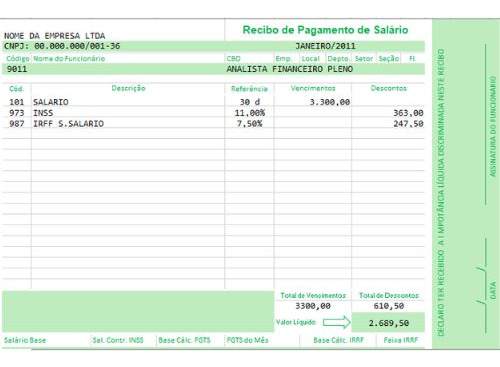Select the title 'Recibo de Pagamento de Salário'
The image size is (500, 367).
[325, 30]
